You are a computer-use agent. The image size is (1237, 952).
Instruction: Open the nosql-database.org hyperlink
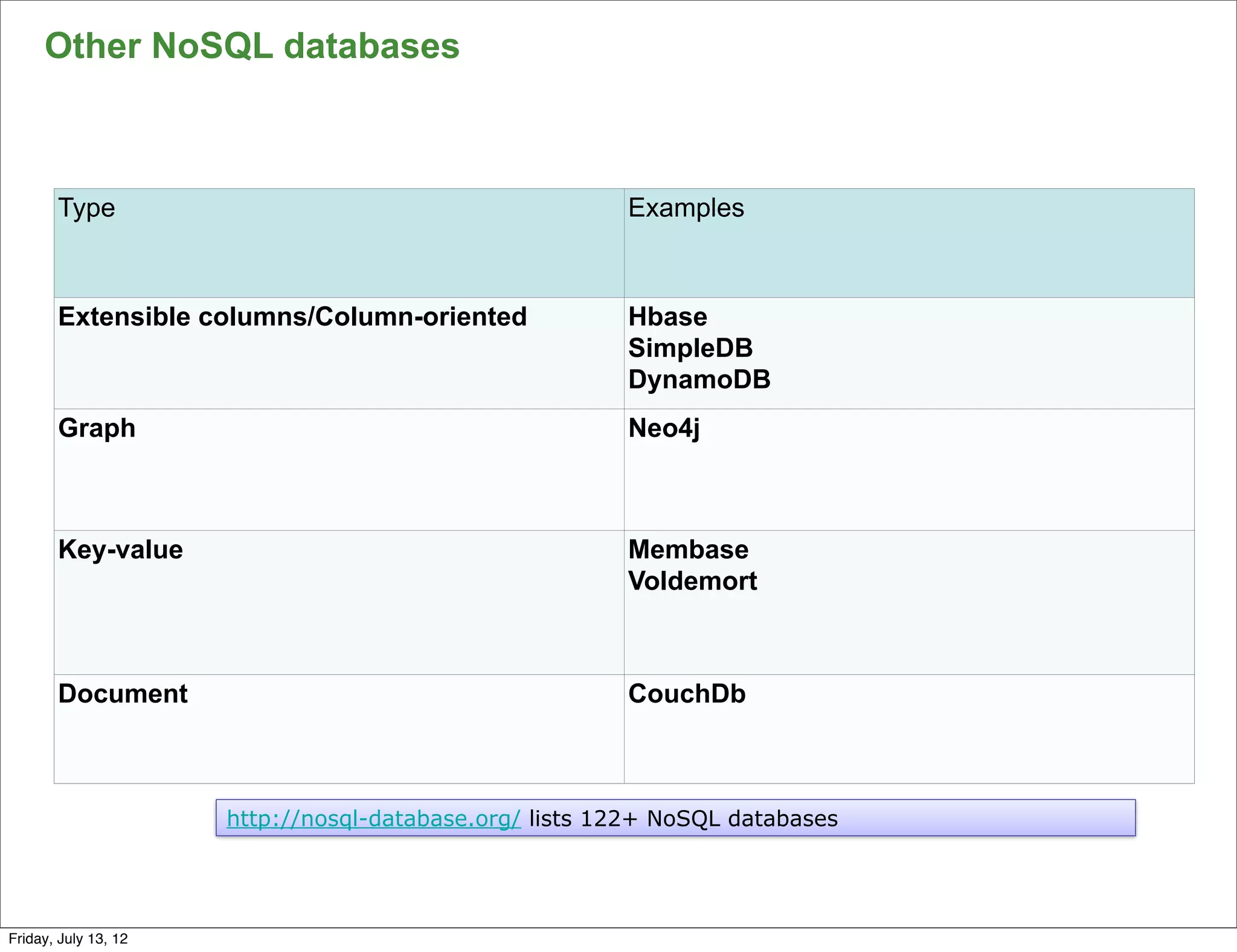pyautogui.click(x=373, y=819)
